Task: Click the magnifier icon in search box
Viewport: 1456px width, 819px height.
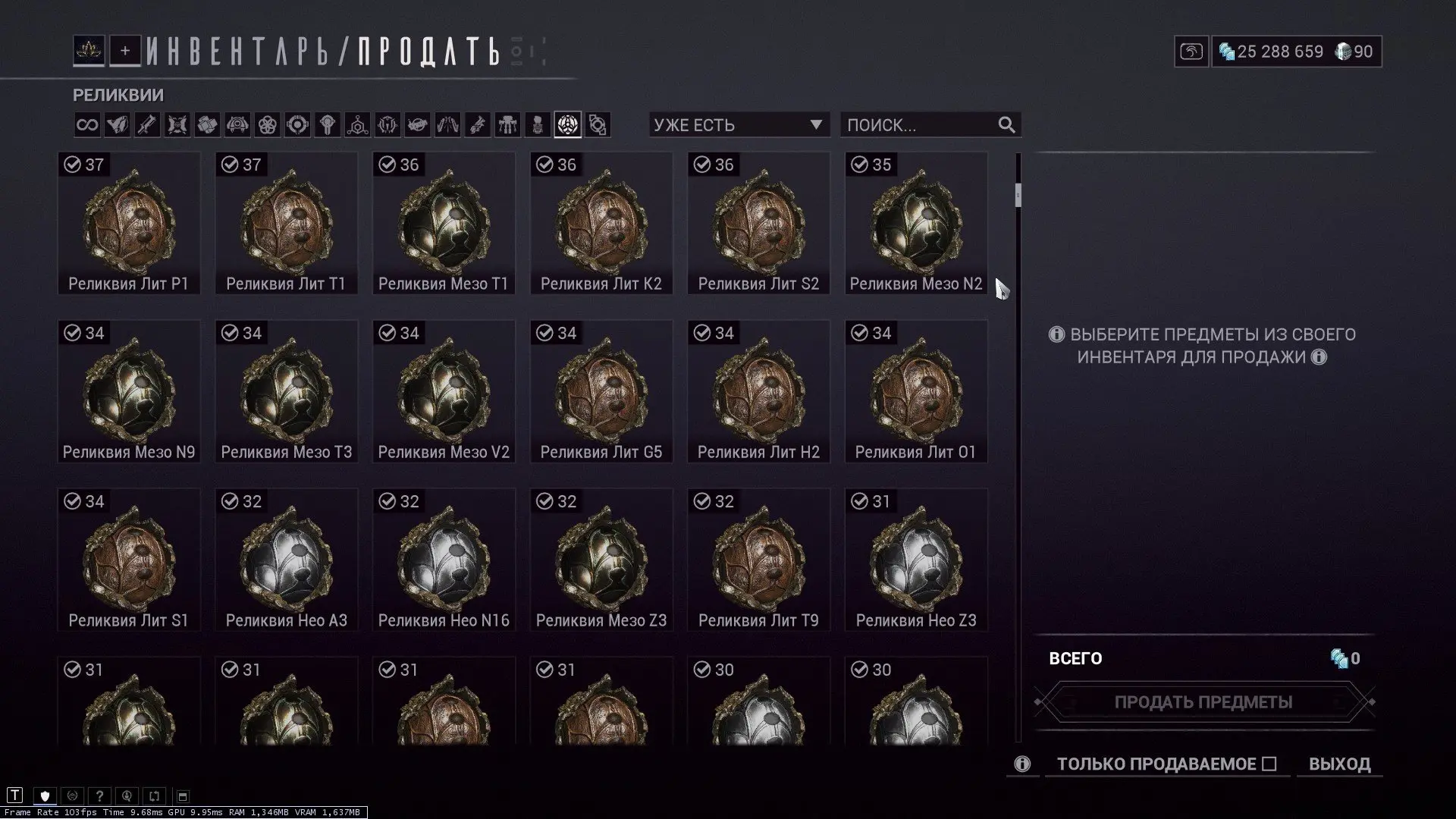Action: click(1006, 125)
